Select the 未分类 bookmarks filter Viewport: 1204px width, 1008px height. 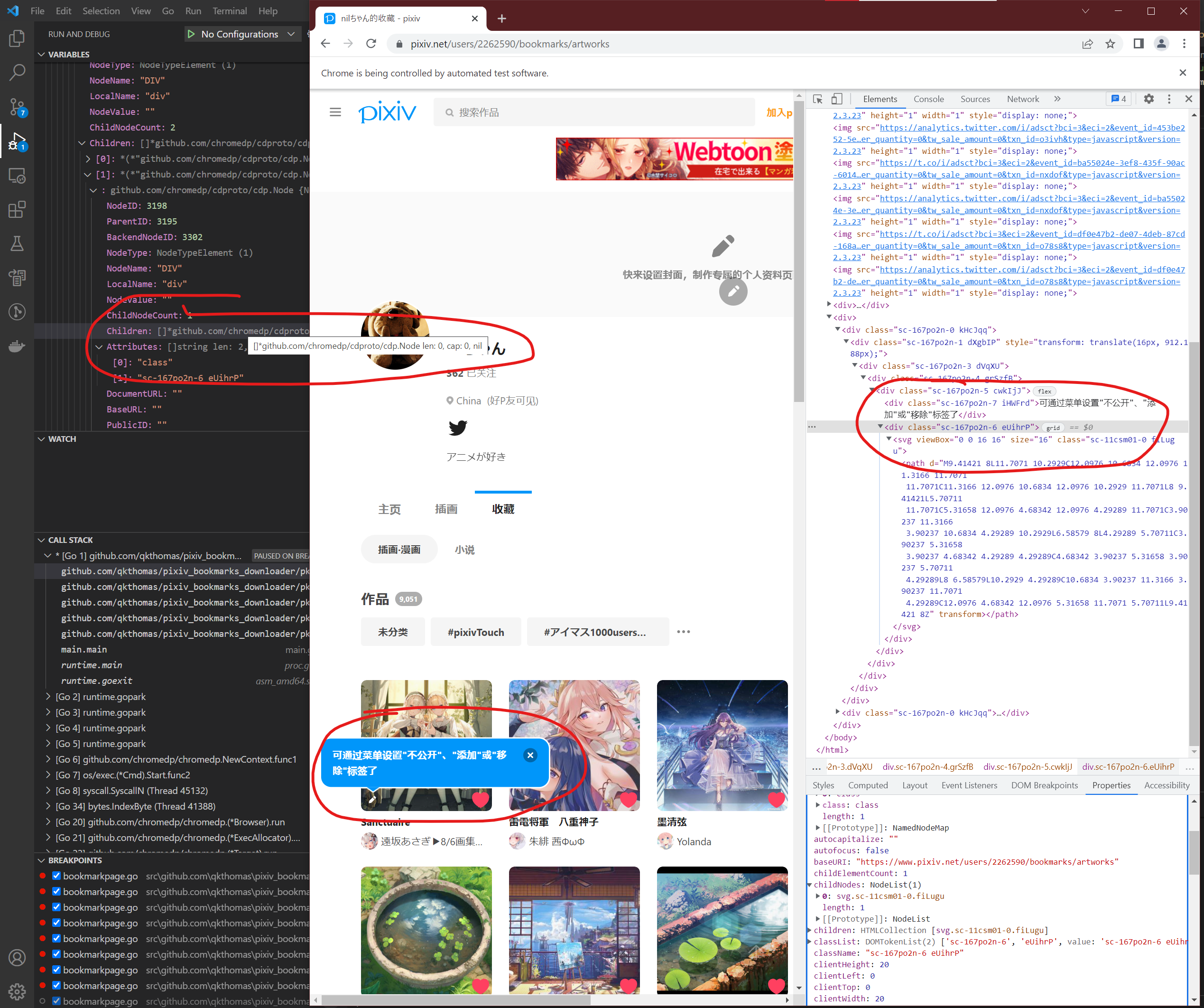click(393, 632)
